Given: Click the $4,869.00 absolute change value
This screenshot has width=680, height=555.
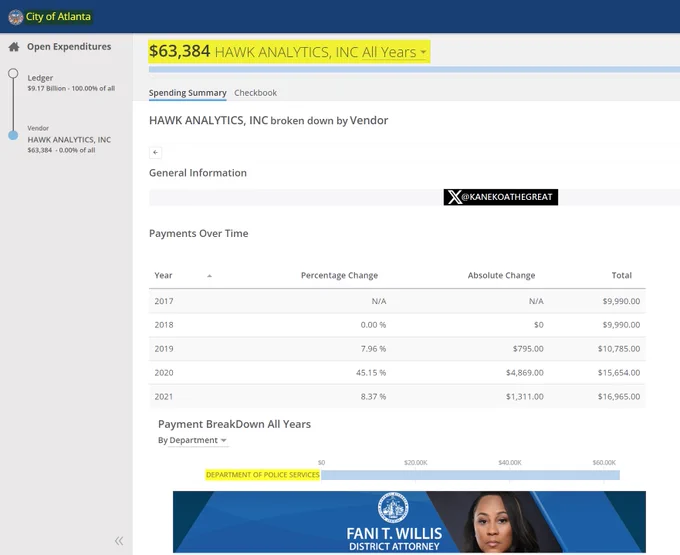Looking at the screenshot, I should (x=525, y=372).
